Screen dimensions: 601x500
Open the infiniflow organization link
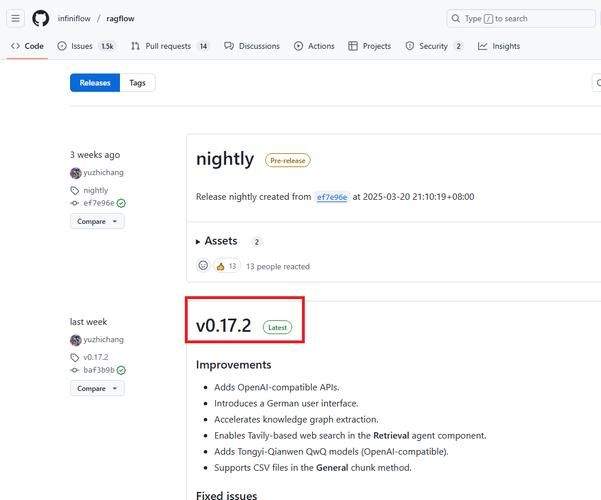[74, 18]
